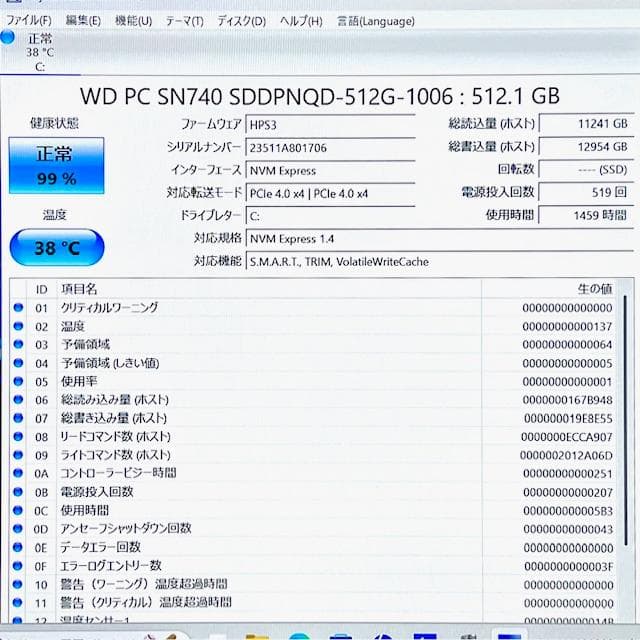Click the 電源投入回数 value 519 回
This screenshot has width=640, height=640.
[x=586, y=192]
